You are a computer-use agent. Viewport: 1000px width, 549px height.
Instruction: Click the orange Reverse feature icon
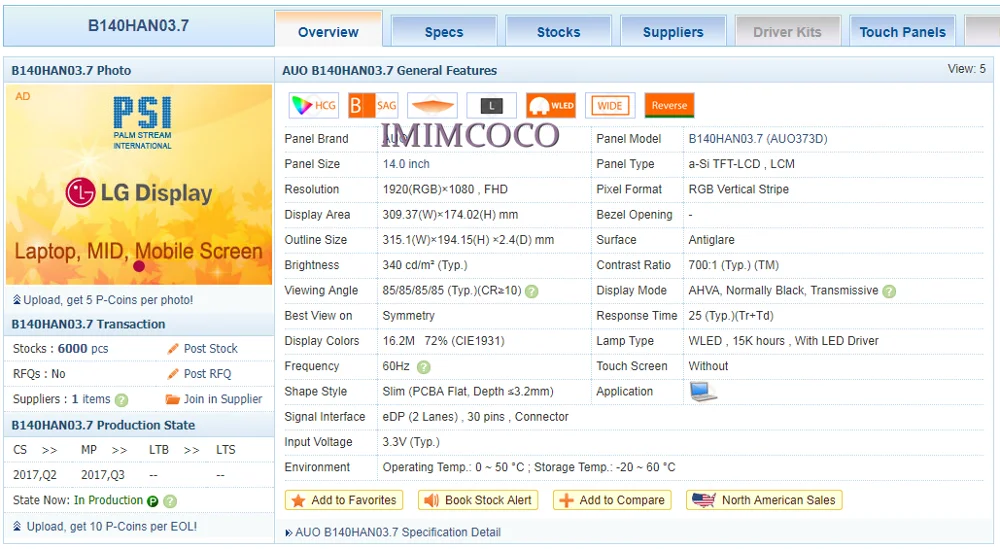(669, 105)
